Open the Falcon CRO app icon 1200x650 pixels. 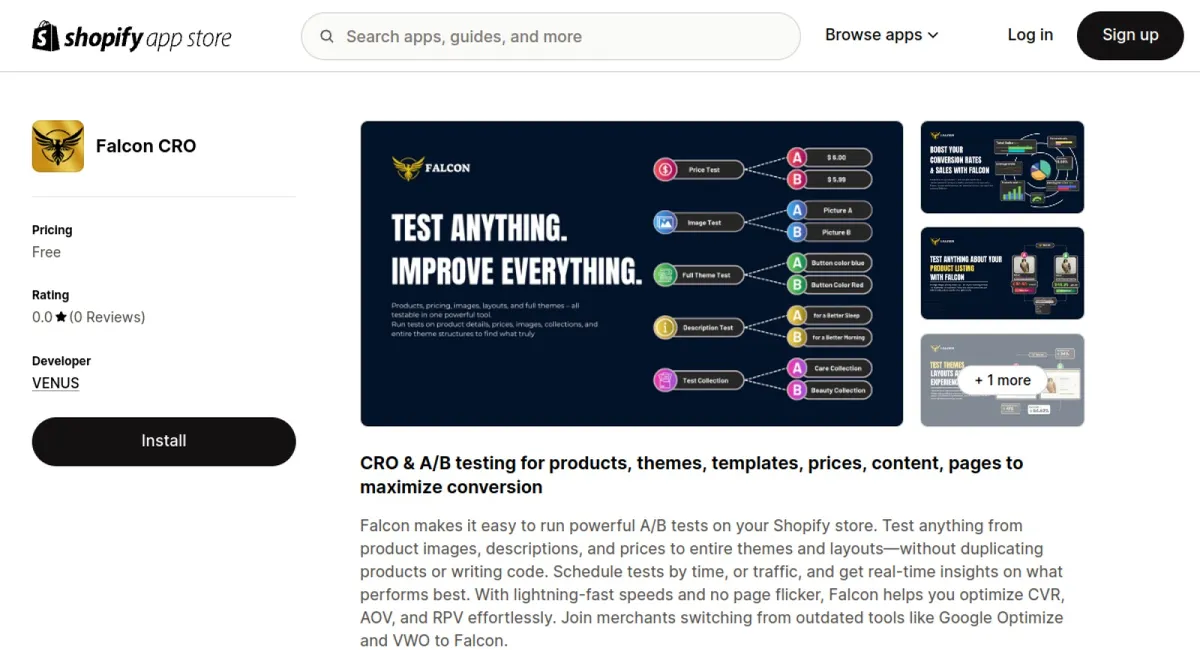pyautogui.click(x=58, y=146)
